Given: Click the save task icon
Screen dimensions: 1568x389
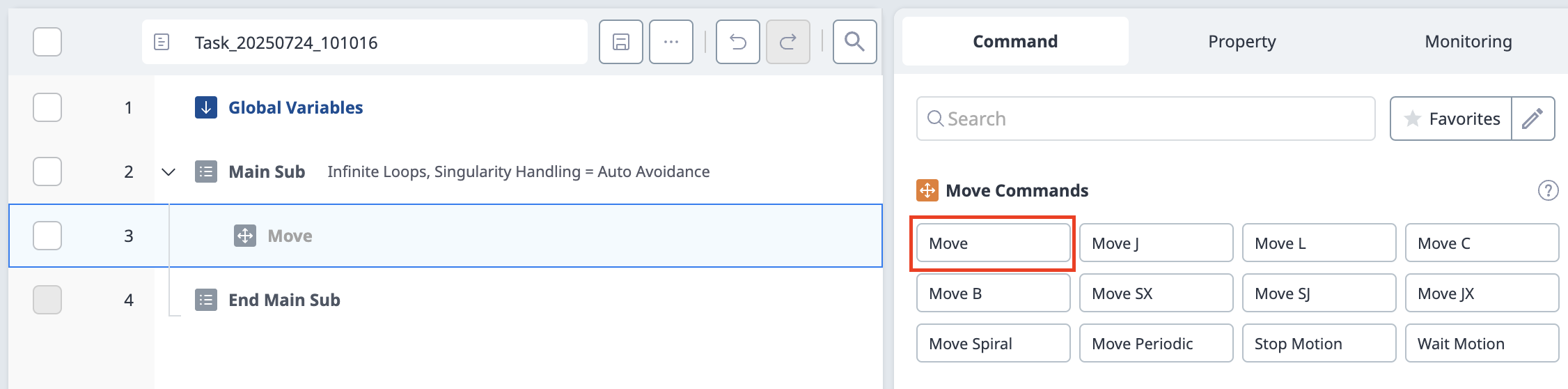Looking at the screenshot, I should point(620,42).
